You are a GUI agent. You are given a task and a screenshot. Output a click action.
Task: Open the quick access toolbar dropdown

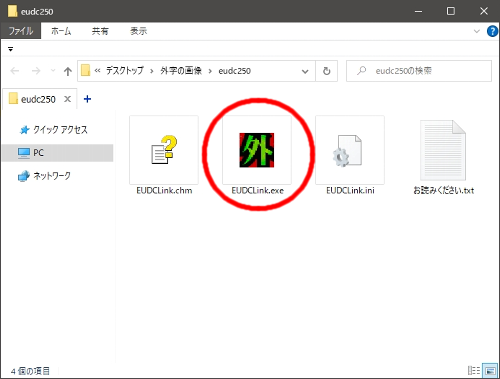click(11, 49)
